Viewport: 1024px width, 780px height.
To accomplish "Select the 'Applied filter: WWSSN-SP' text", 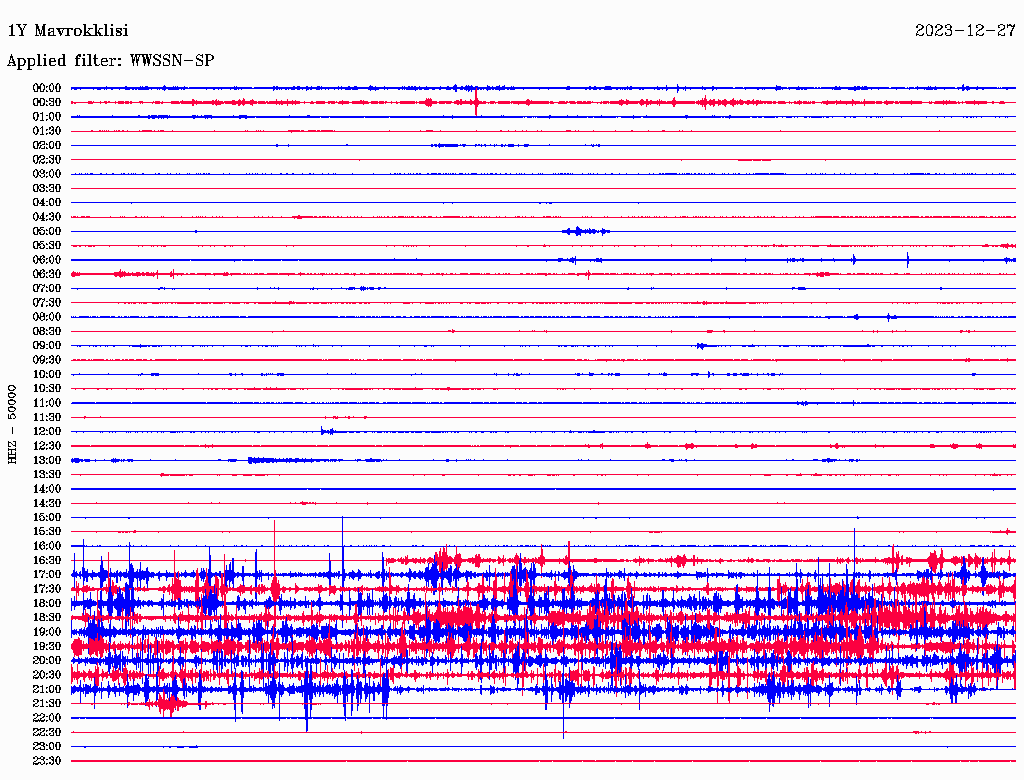I will point(110,61).
